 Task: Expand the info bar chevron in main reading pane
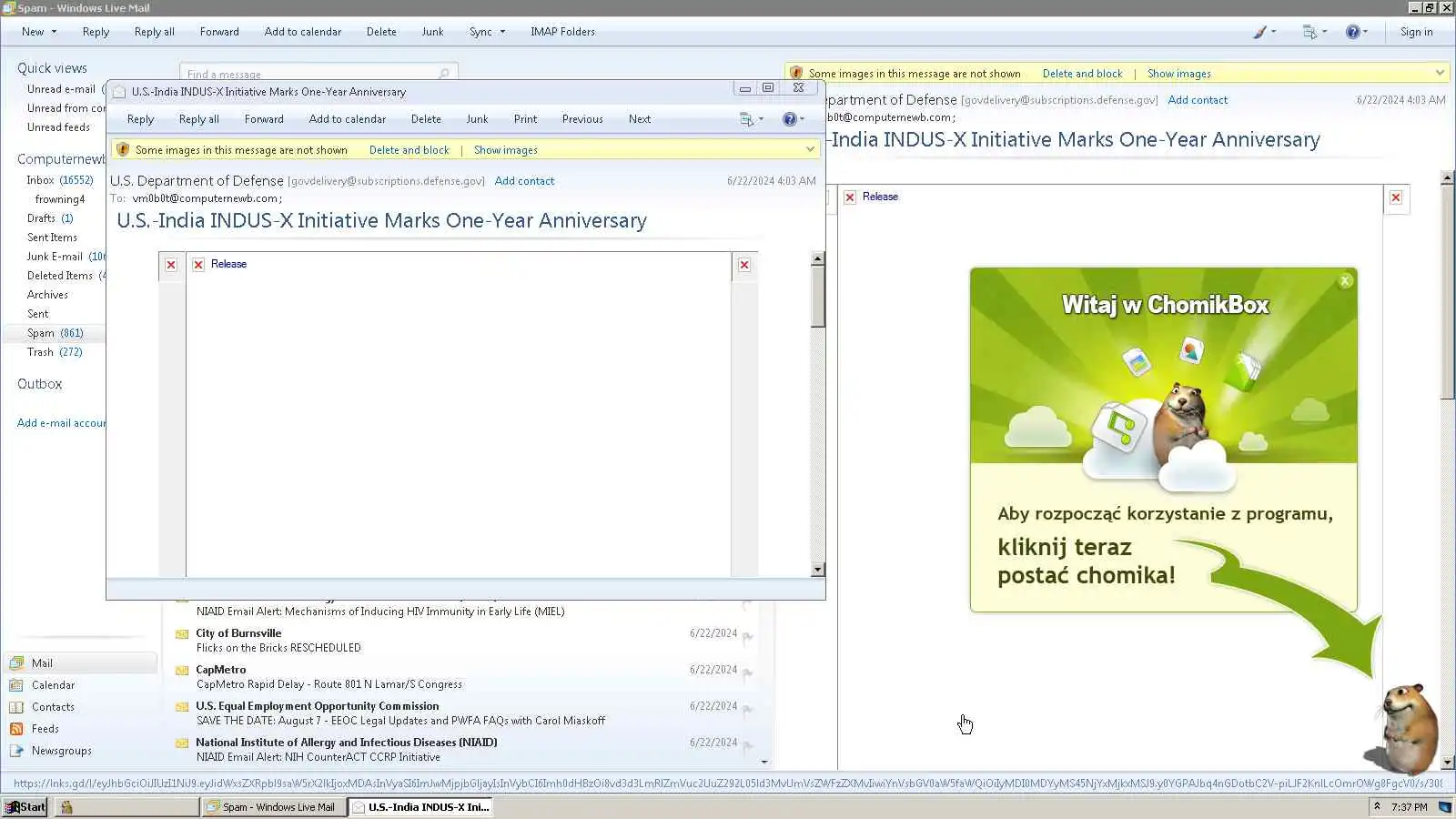(x=1440, y=73)
